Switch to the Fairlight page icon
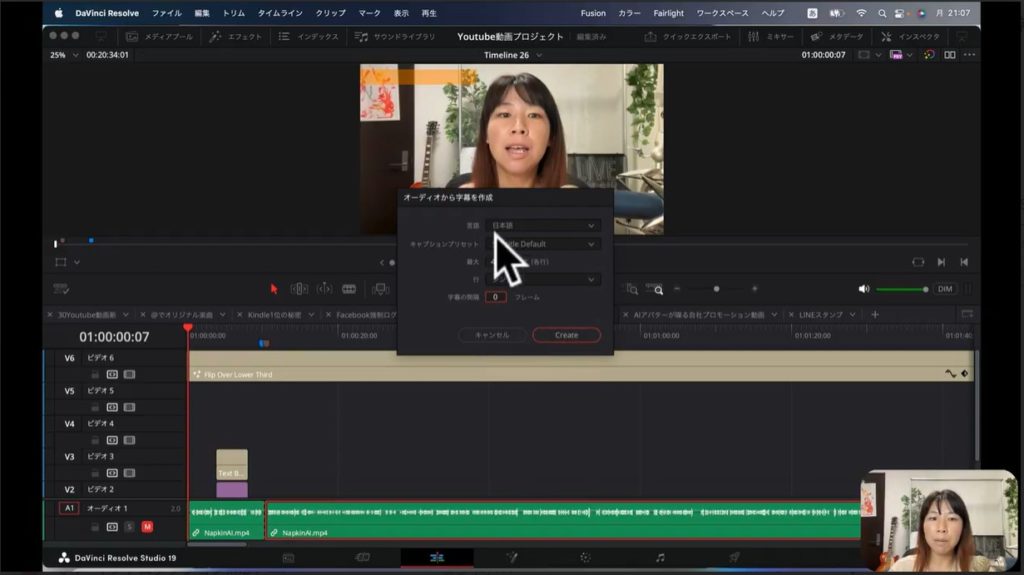Image resolution: width=1024 pixels, height=575 pixels. (x=660, y=557)
